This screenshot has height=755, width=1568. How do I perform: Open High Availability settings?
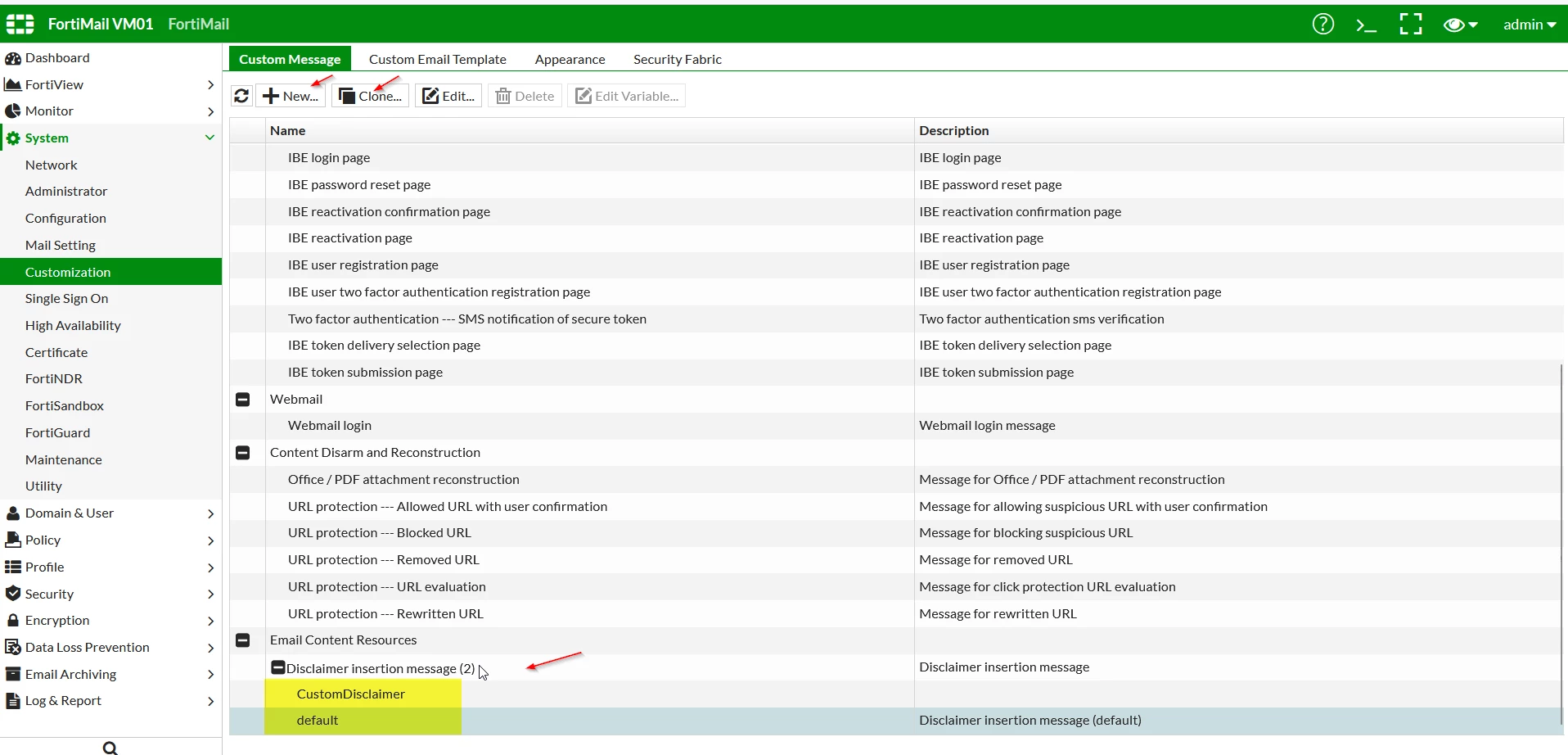[x=73, y=325]
